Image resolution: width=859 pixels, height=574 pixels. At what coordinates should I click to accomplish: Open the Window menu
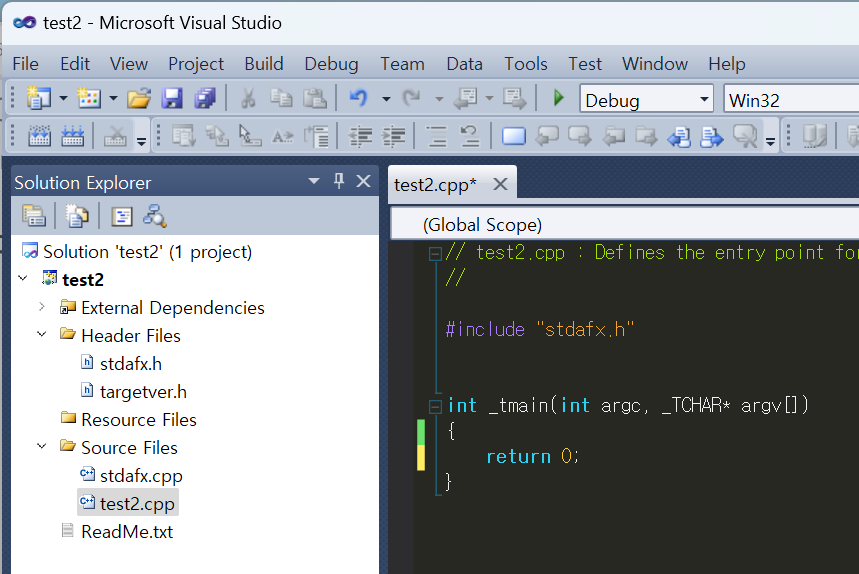[655, 64]
